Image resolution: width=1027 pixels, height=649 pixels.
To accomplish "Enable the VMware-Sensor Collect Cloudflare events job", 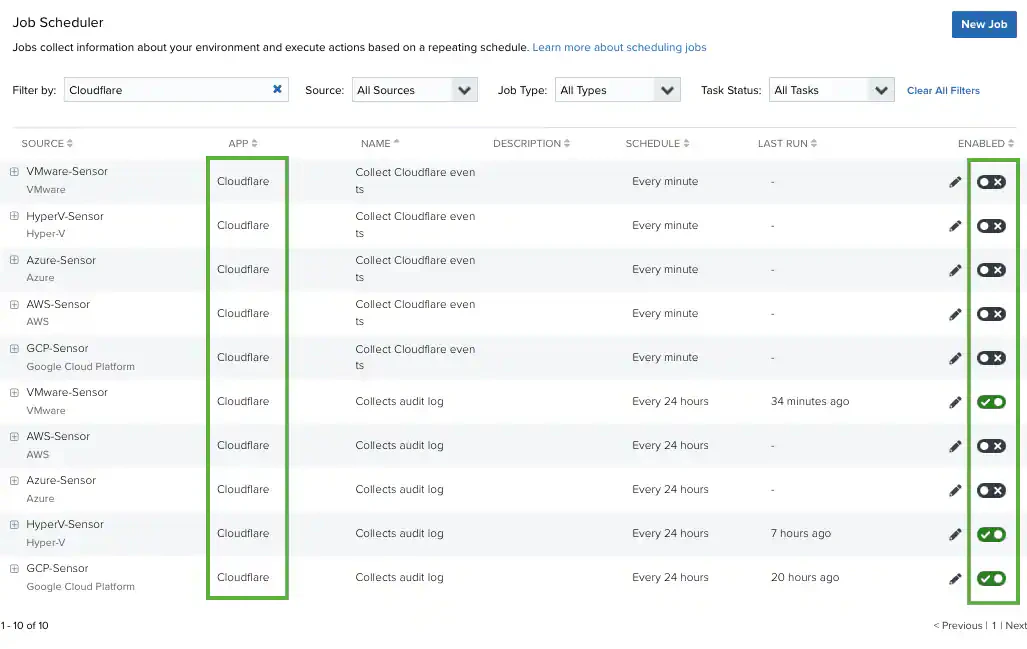I will tap(991, 182).
